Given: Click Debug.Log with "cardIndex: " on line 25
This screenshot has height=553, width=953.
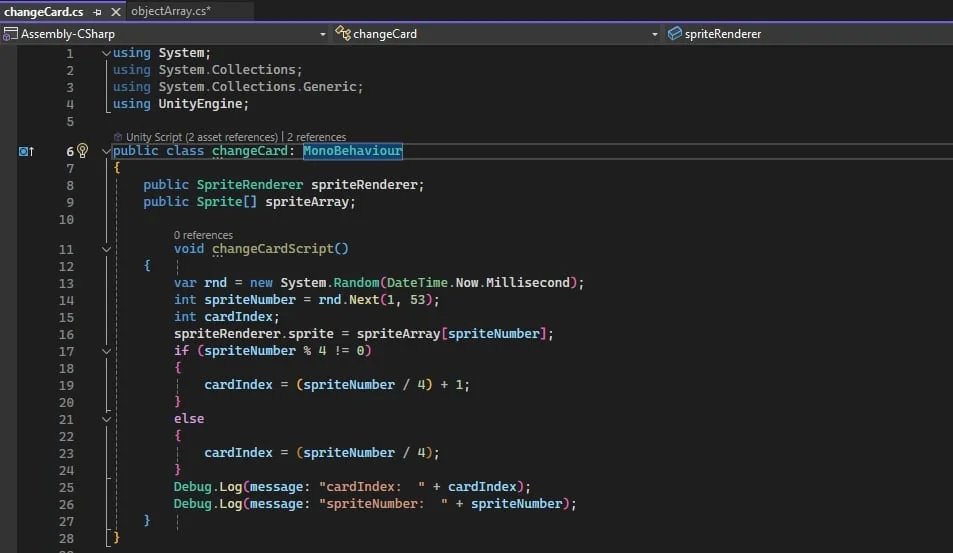Looking at the screenshot, I should (x=352, y=487).
